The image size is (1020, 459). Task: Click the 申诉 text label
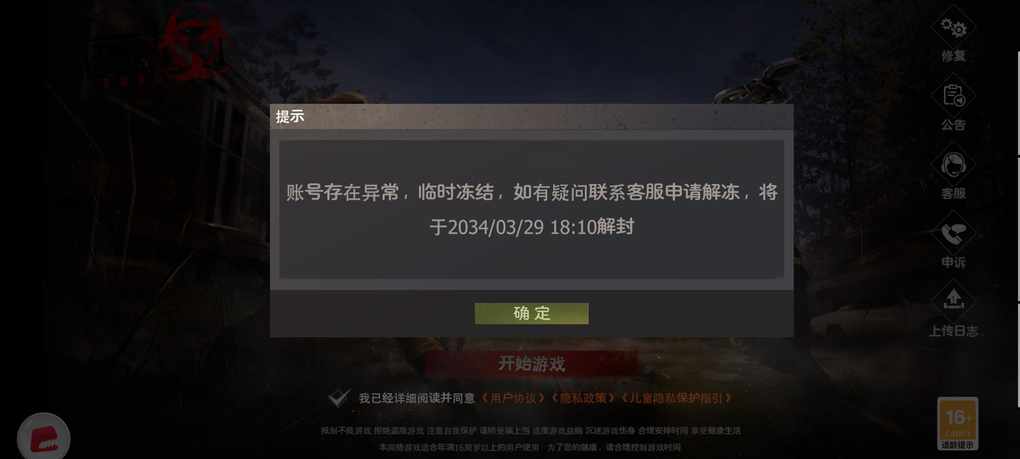[954, 263]
